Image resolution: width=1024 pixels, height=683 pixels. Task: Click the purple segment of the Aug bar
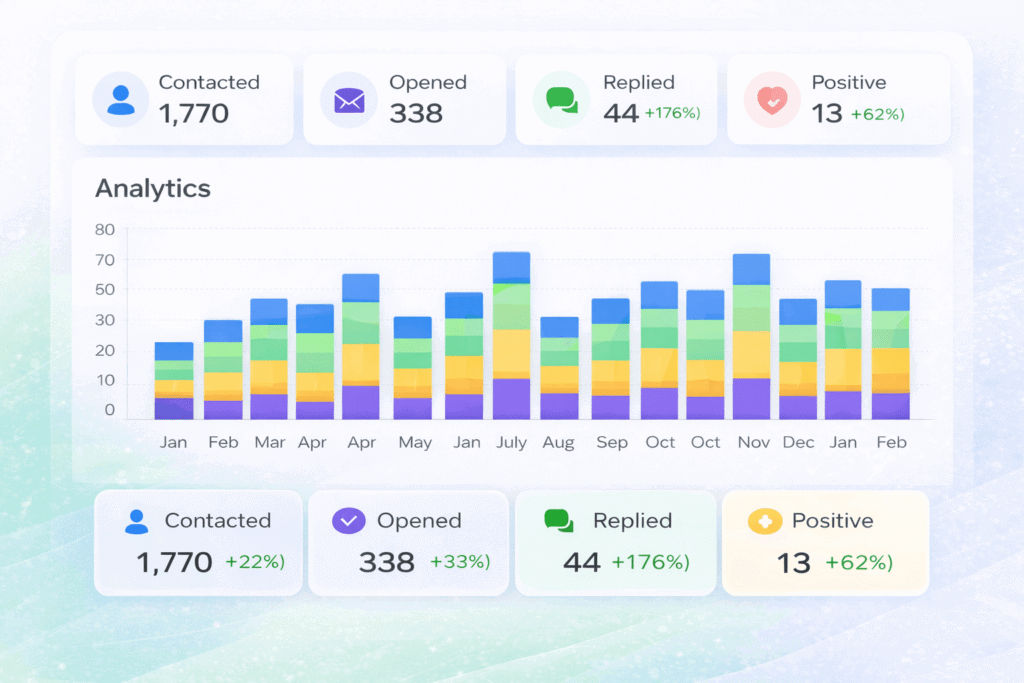click(559, 406)
